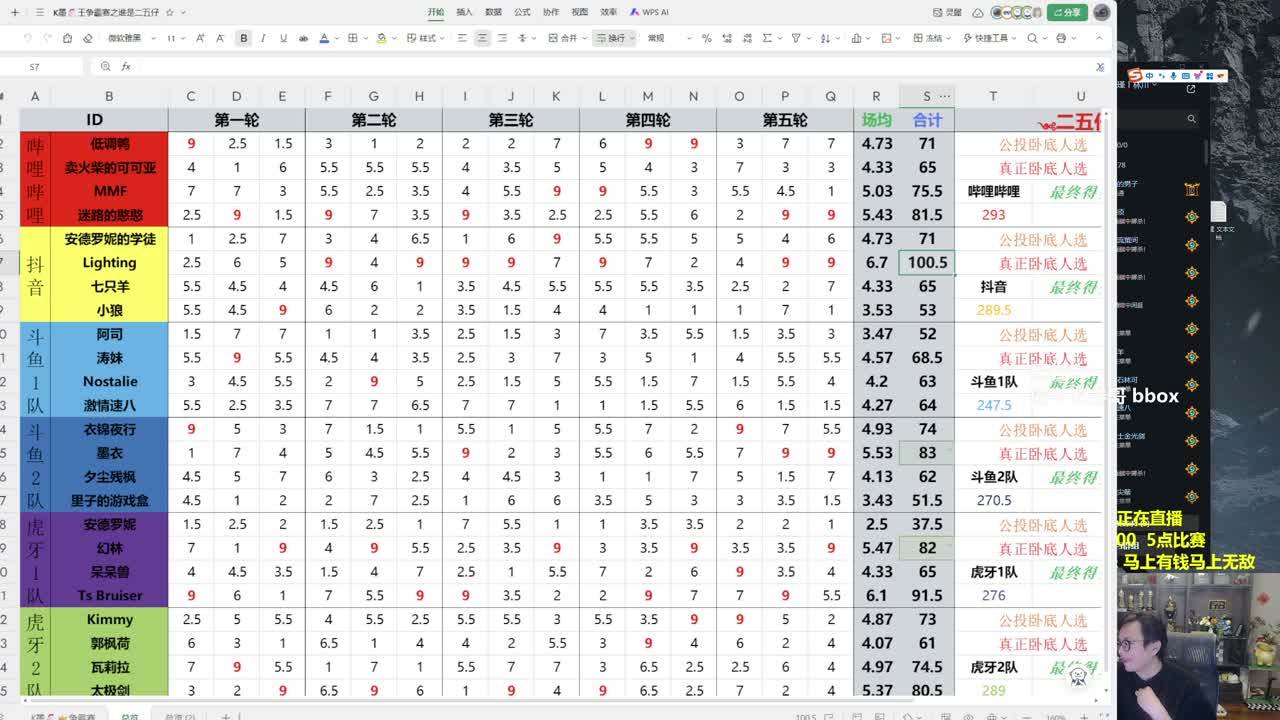Click the format painter icon
Image resolution: width=1280 pixels, height=720 pixels.
click(x=67, y=38)
